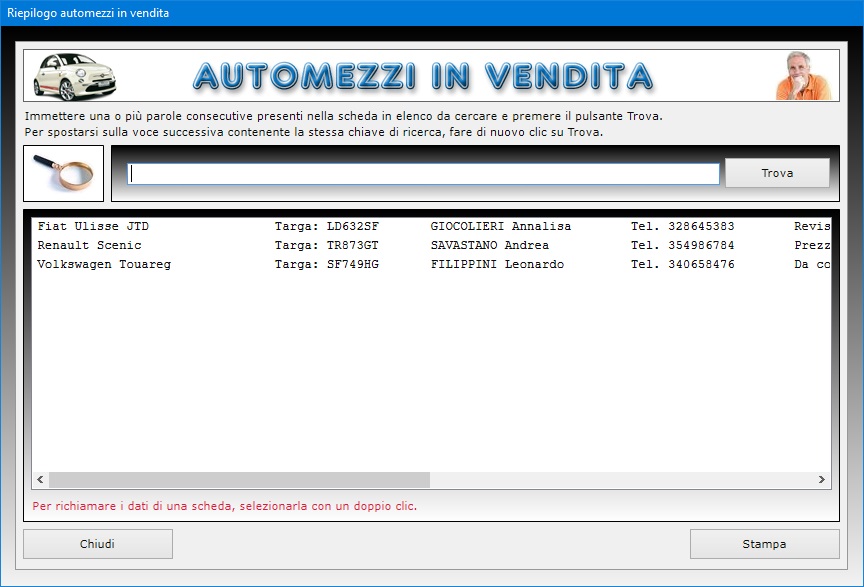The height and width of the screenshot is (587, 864).
Task: Click owner name FILIPPINI Leonardo
Action: [497, 265]
